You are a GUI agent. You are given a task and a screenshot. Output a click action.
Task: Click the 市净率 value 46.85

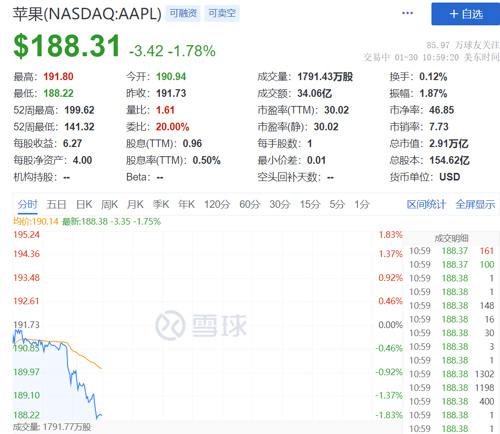[441, 110]
